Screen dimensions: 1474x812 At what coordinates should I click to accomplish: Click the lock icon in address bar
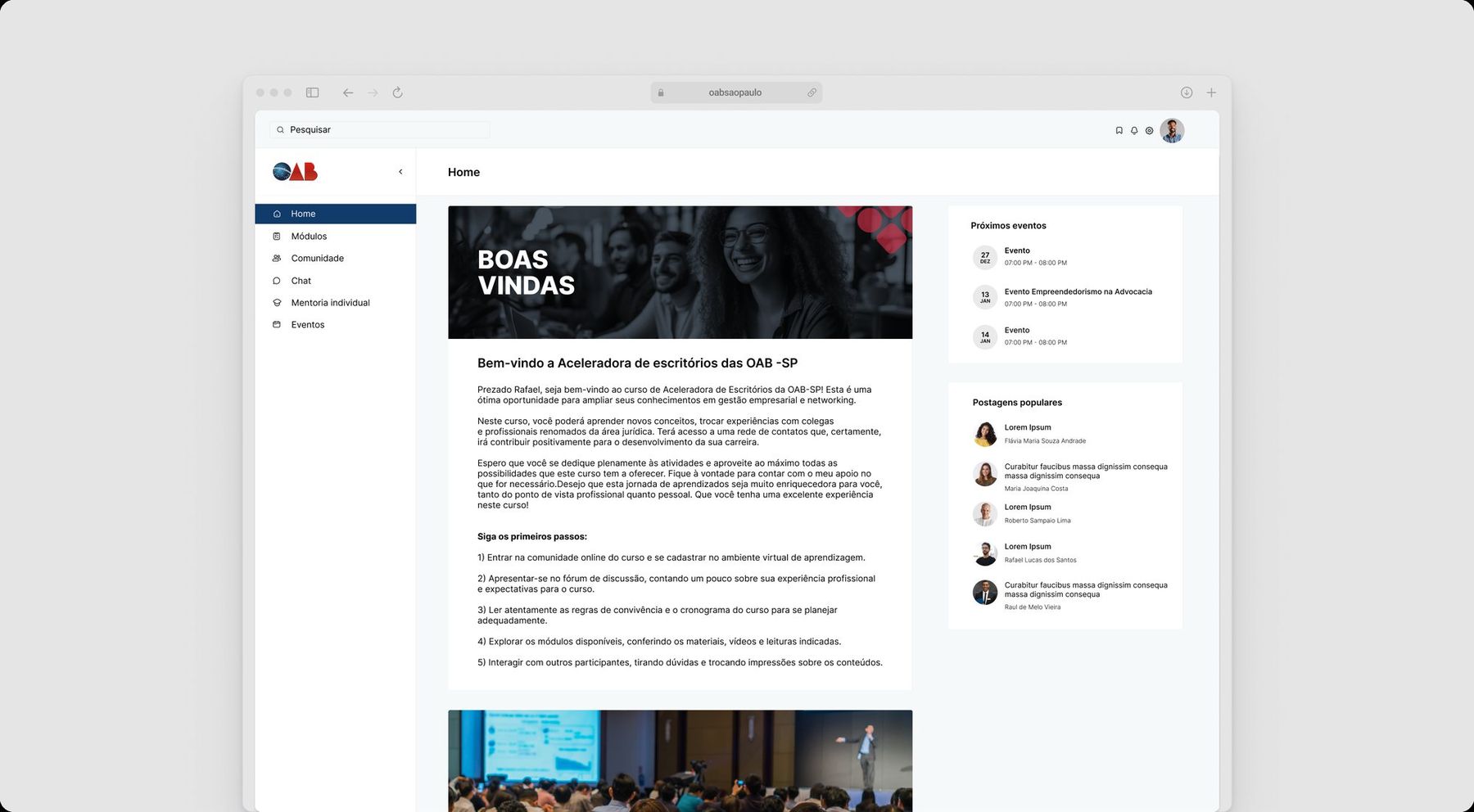coord(661,92)
